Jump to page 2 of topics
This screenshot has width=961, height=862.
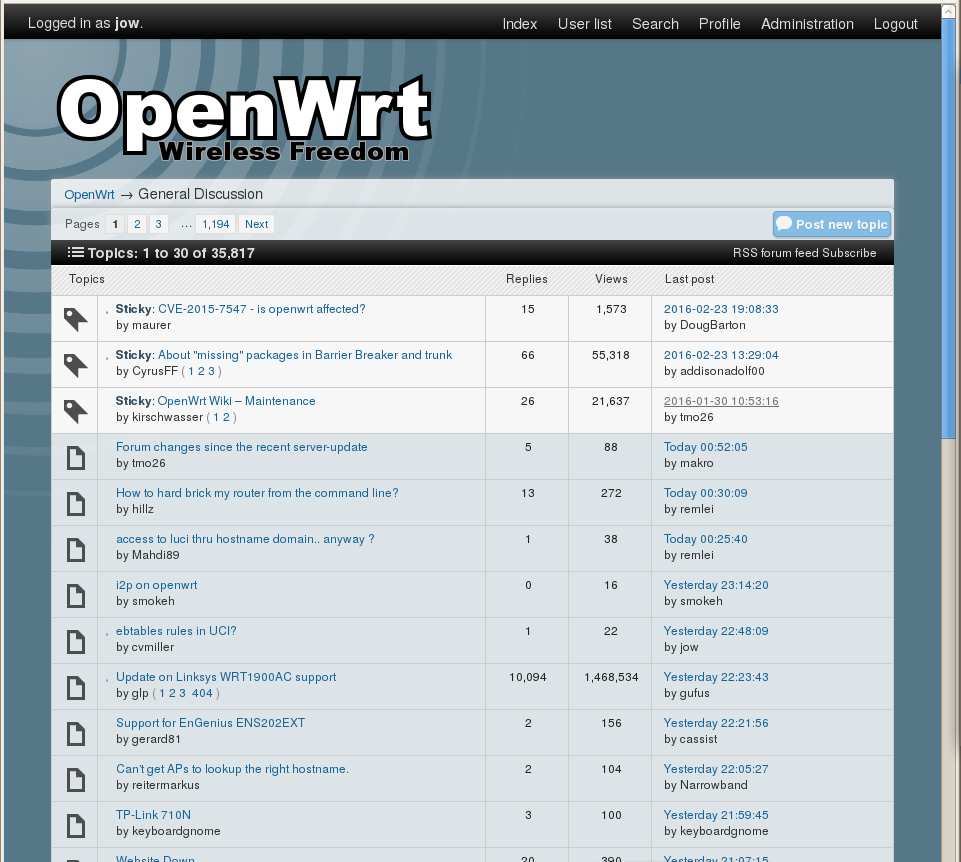coord(137,224)
